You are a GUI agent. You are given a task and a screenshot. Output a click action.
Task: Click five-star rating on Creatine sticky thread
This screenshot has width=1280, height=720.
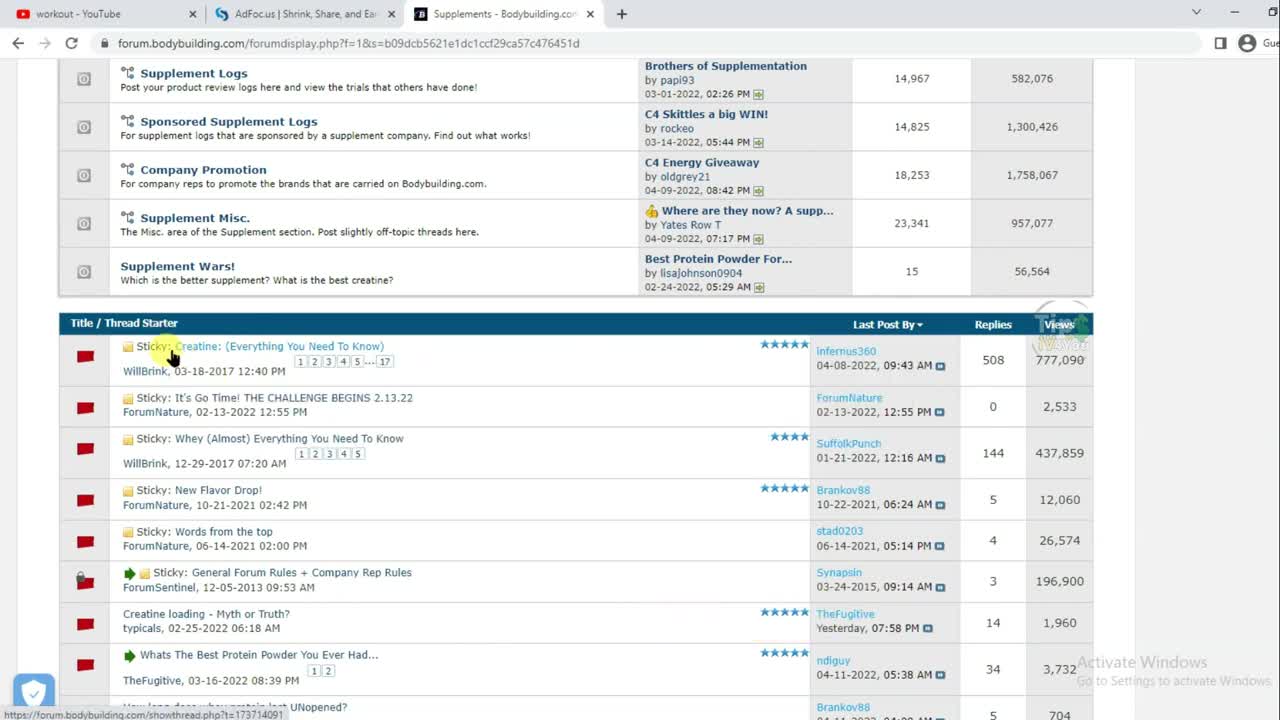tap(784, 344)
